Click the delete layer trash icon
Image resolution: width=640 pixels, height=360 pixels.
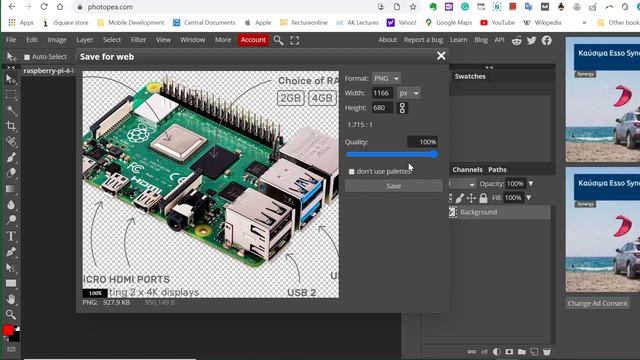point(547,351)
